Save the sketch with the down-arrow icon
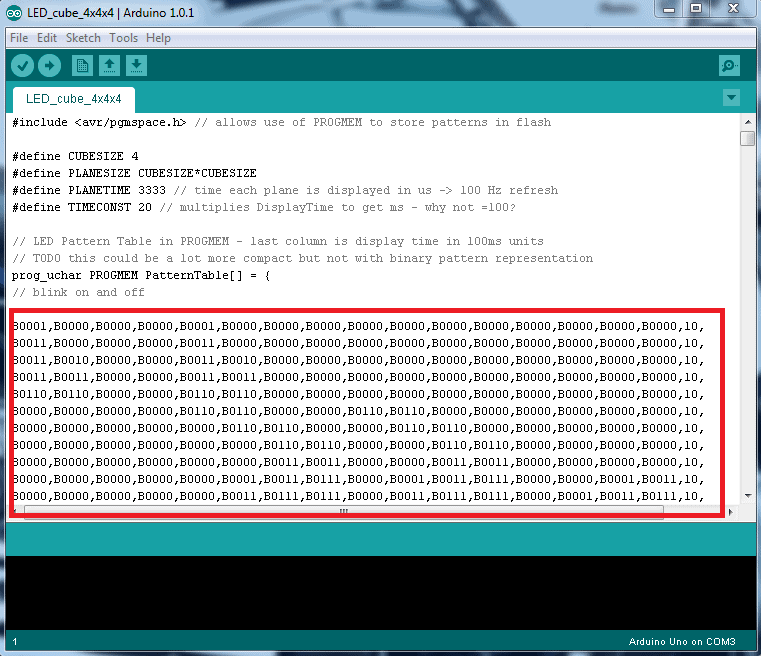This screenshot has height=656, width=761. coord(136,66)
